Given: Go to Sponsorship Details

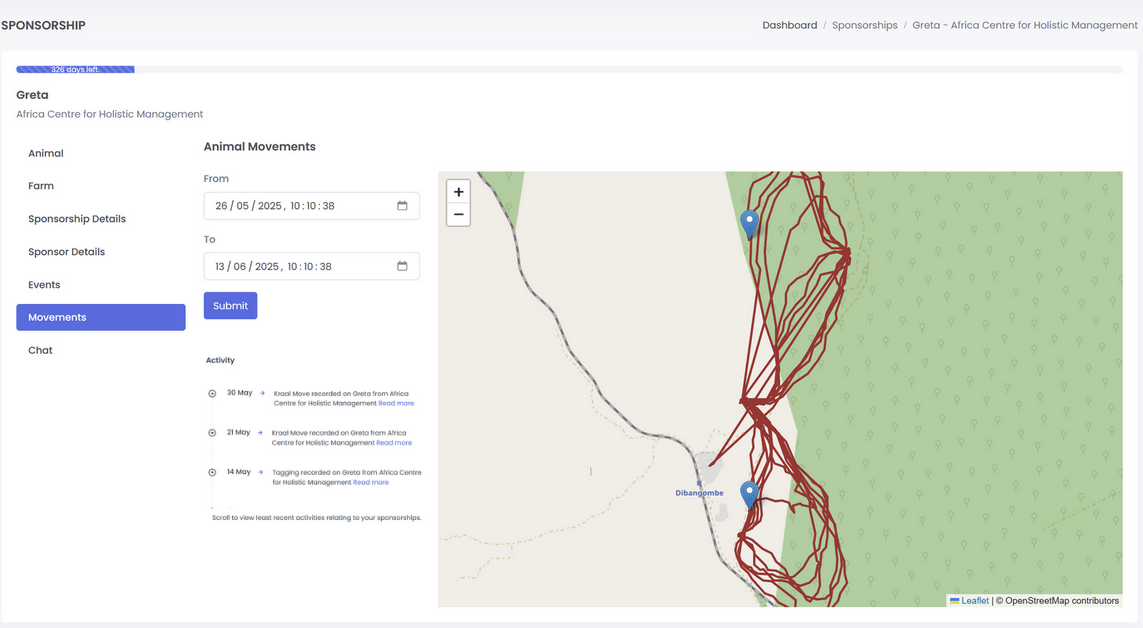Looking at the screenshot, I should pyautogui.click(x=101, y=219).
